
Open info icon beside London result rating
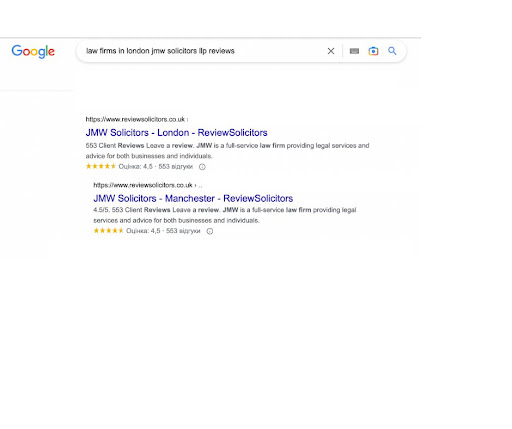(202, 167)
